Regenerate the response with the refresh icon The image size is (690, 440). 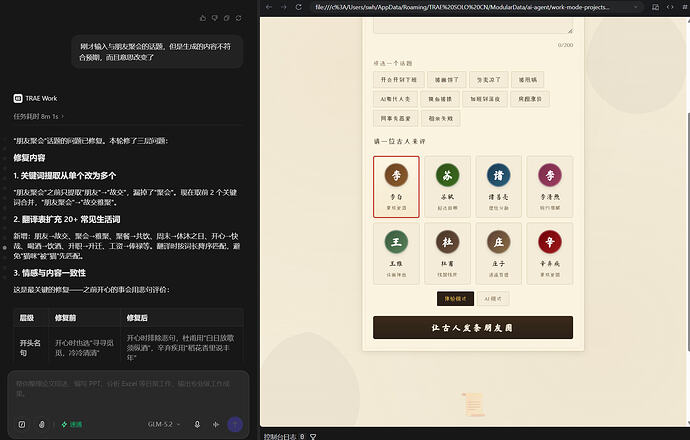(239, 18)
